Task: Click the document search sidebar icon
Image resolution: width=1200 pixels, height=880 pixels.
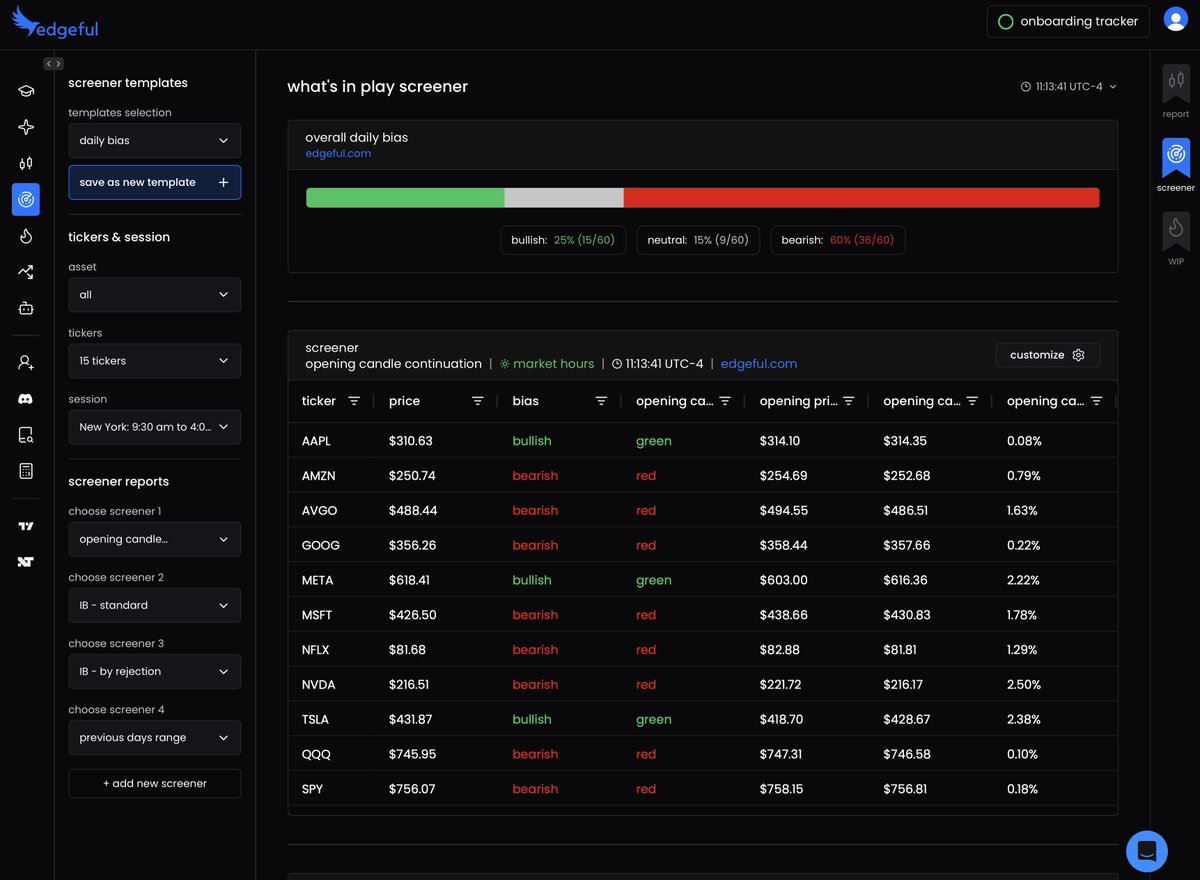Action: pyautogui.click(x=26, y=435)
